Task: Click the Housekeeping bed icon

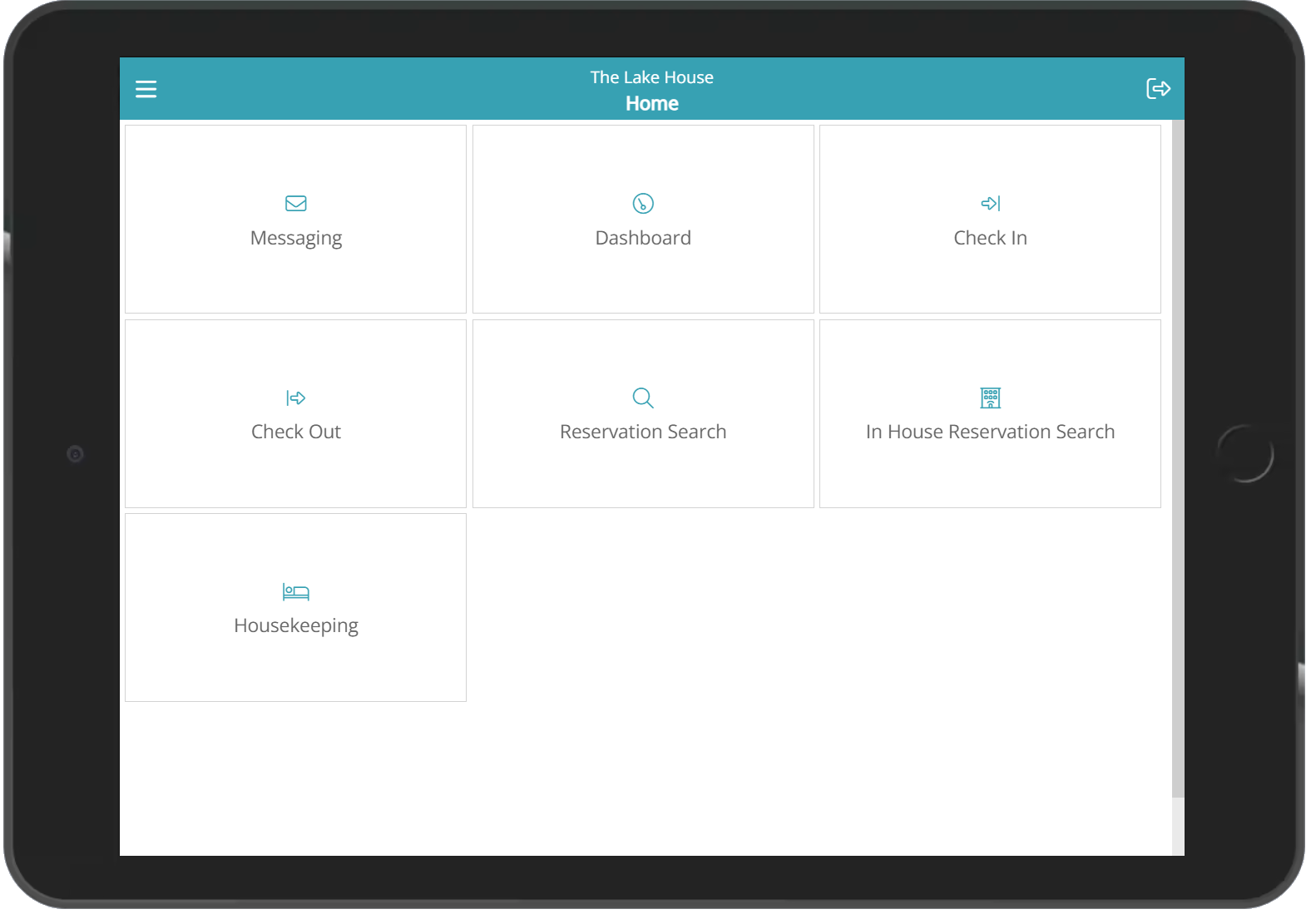Action: pyautogui.click(x=296, y=592)
